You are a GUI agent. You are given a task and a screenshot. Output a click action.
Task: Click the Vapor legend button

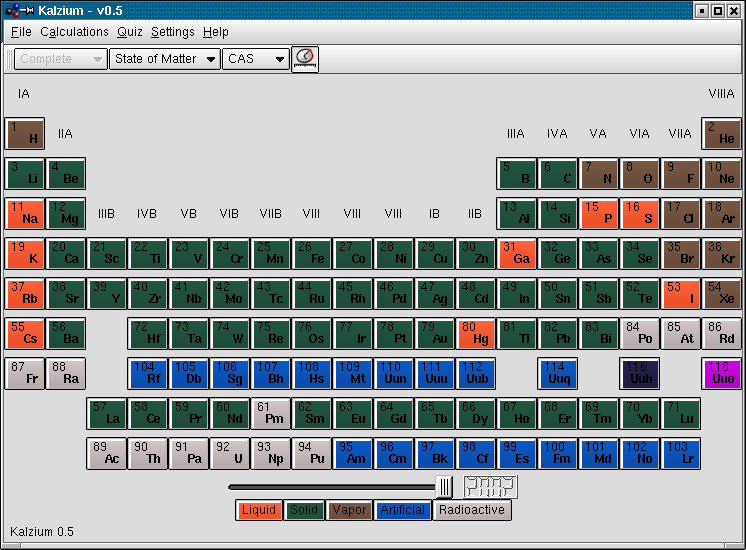click(x=349, y=510)
